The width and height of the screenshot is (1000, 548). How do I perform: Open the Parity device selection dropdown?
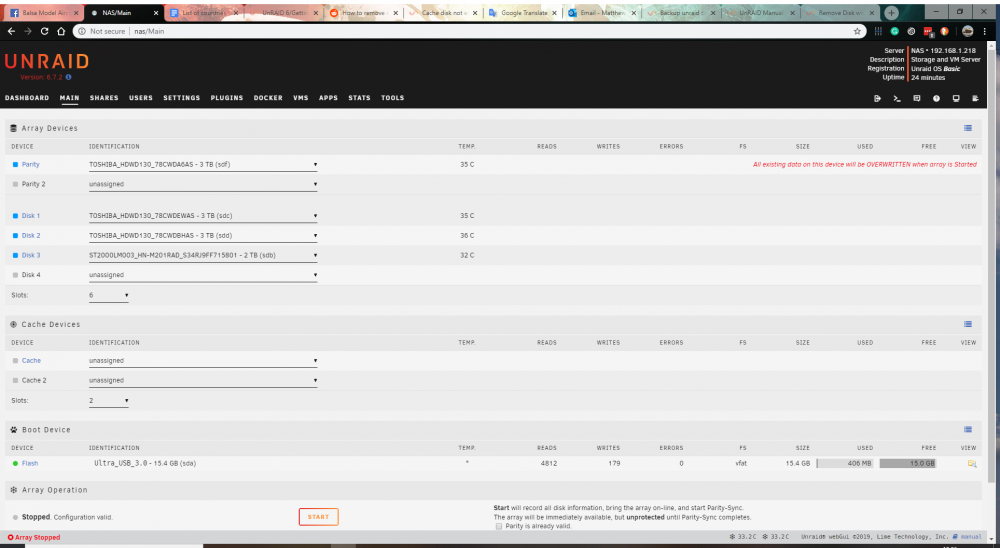point(203,165)
